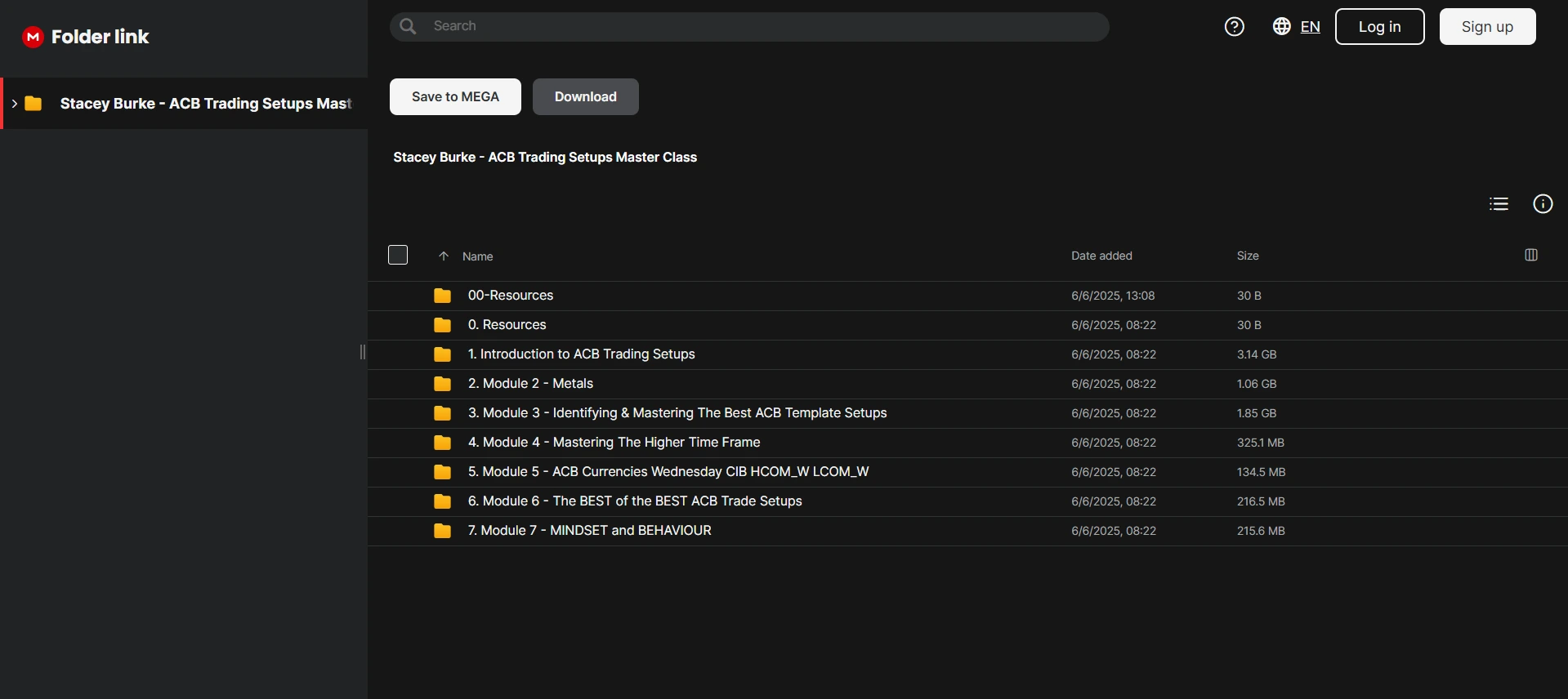Click the 3.14 GB size cell
The height and width of the screenshot is (699, 1568).
pyautogui.click(x=1257, y=354)
